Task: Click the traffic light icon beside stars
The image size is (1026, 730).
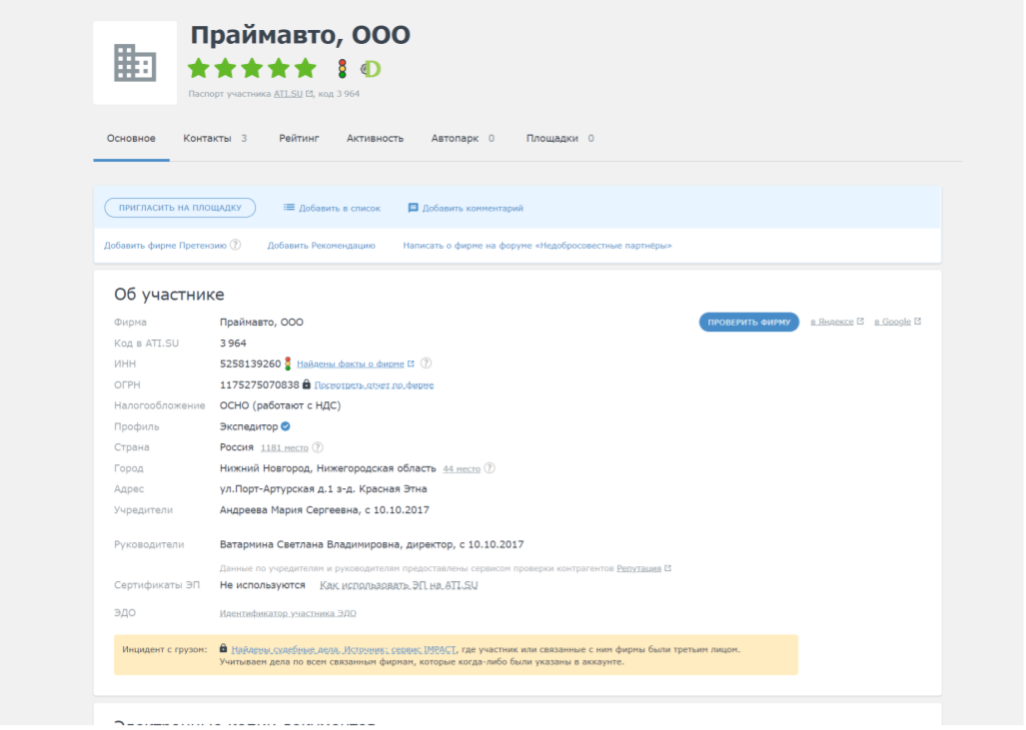Action: click(342, 68)
